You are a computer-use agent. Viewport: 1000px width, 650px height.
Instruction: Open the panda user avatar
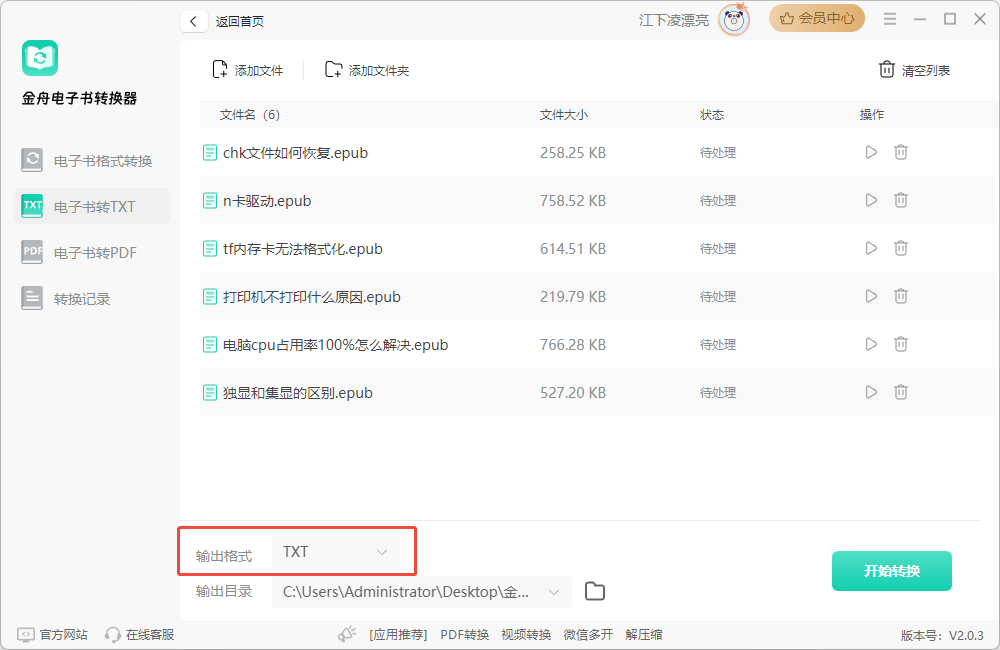point(733,20)
